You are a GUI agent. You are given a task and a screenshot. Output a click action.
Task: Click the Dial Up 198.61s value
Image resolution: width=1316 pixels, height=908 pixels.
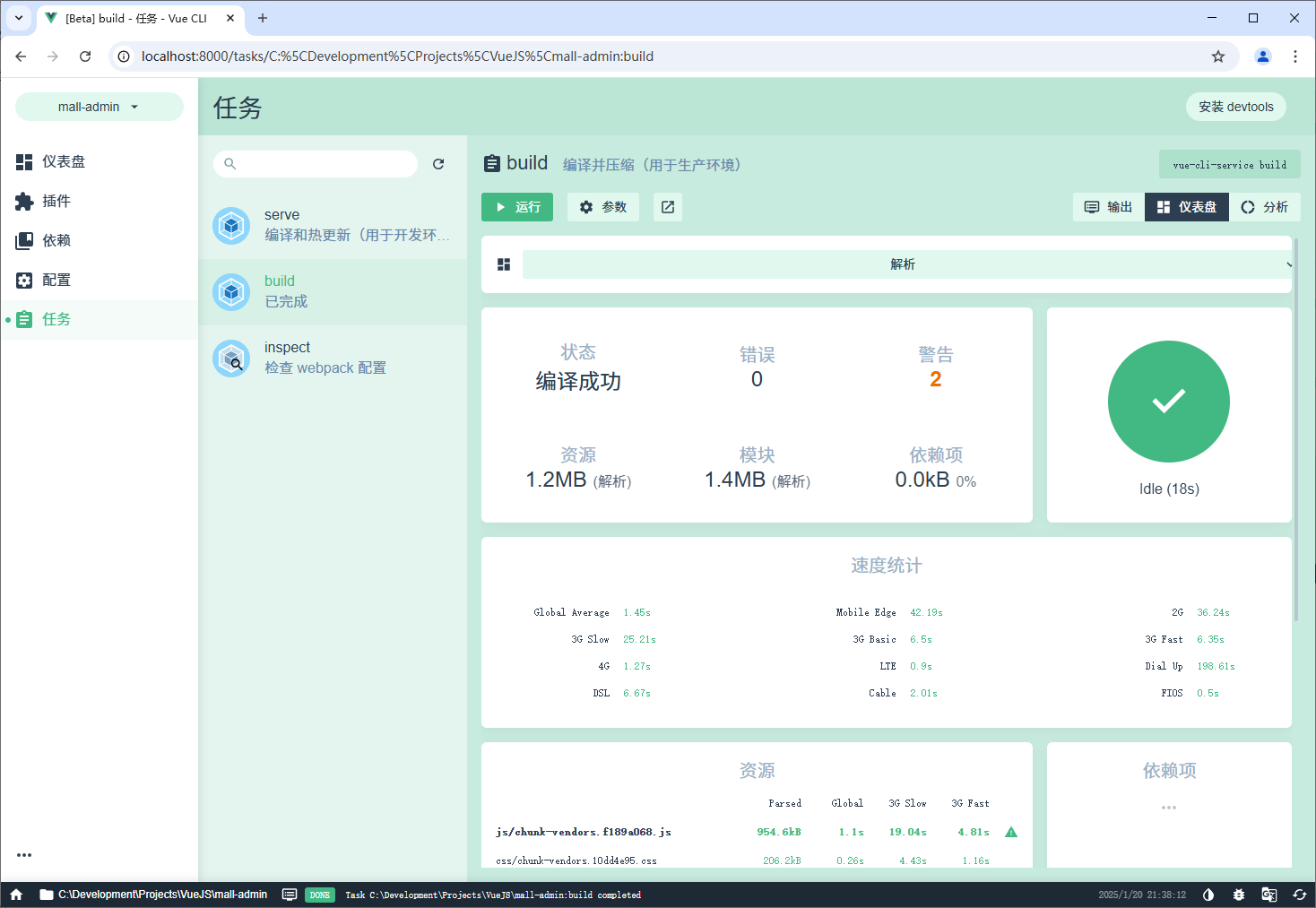(1216, 667)
